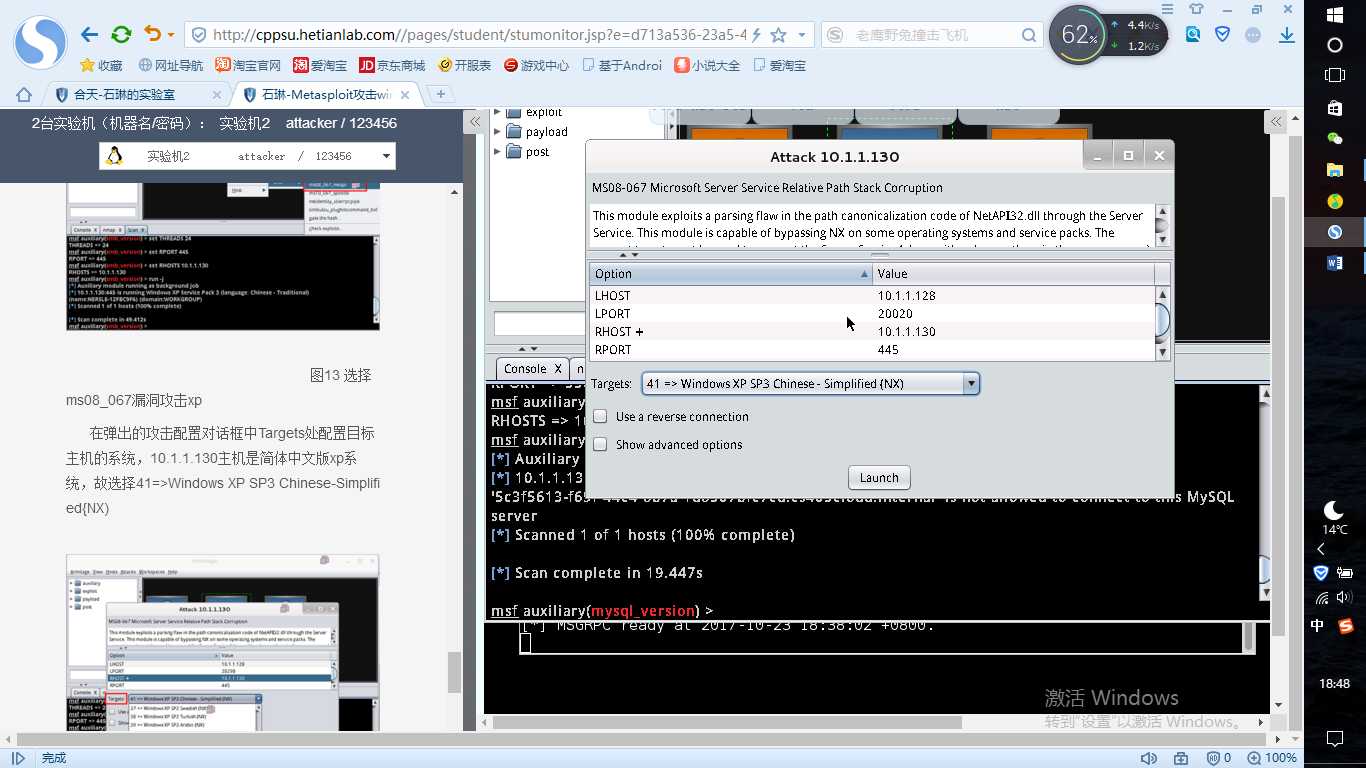Expand the payload tree folder
This screenshot has height=768, width=1366.
coord(497,131)
